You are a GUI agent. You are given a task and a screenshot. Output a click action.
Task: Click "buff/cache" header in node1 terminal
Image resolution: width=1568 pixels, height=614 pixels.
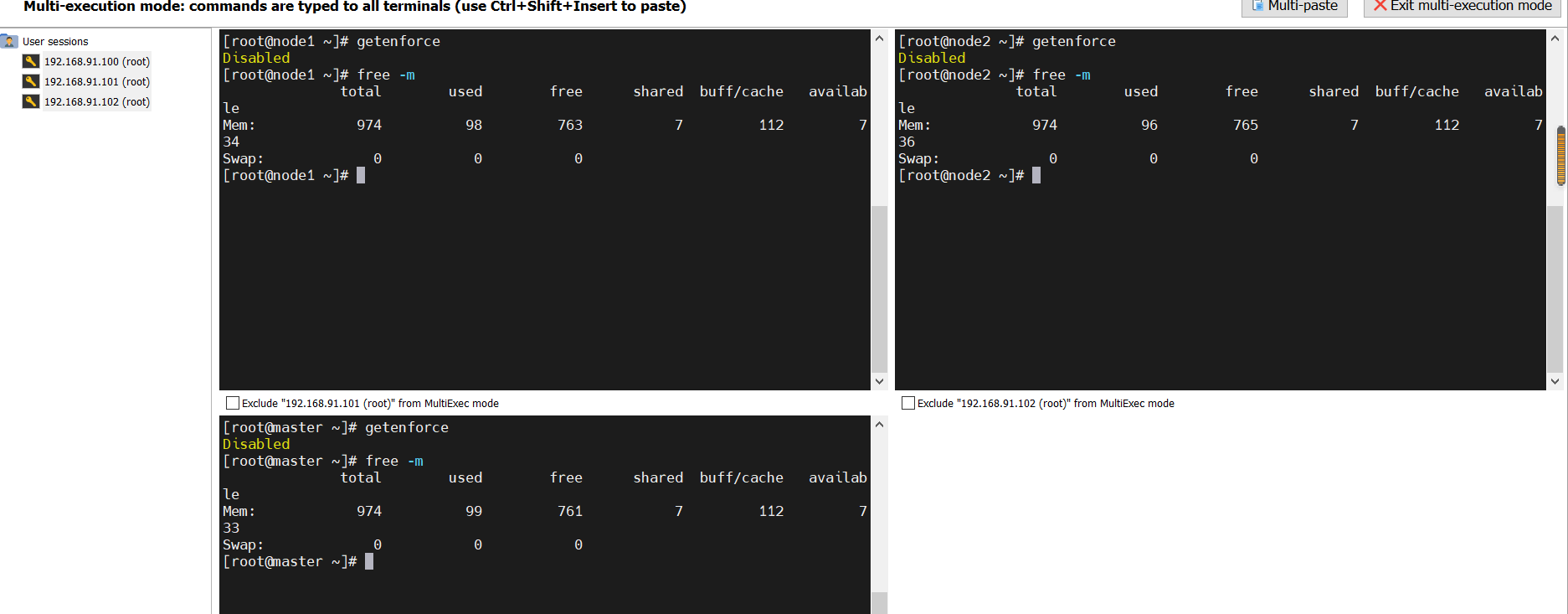[x=742, y=91]
